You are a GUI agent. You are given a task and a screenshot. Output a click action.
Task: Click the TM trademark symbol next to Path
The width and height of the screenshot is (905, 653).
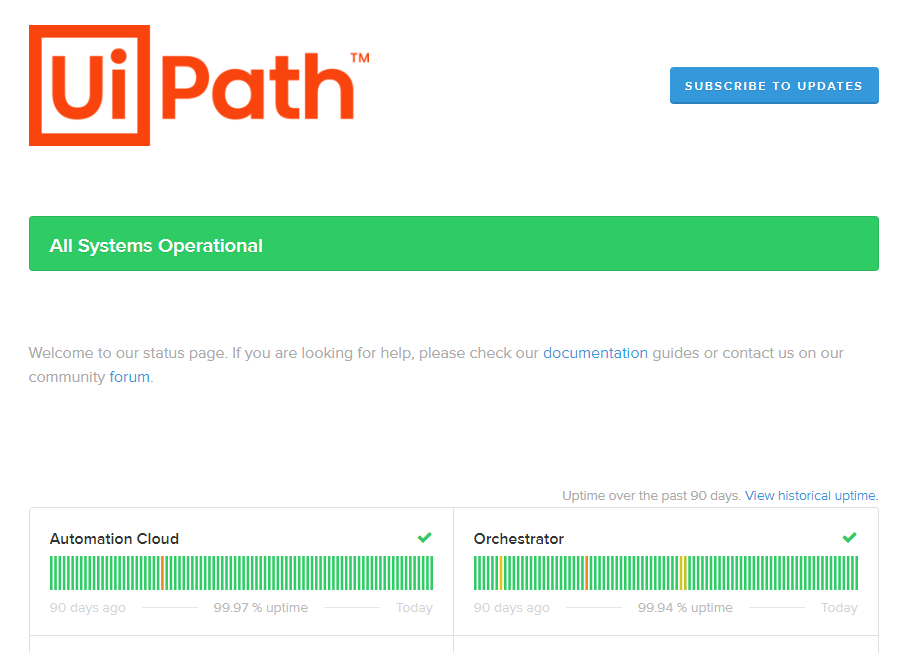click(x=362, y=59)
